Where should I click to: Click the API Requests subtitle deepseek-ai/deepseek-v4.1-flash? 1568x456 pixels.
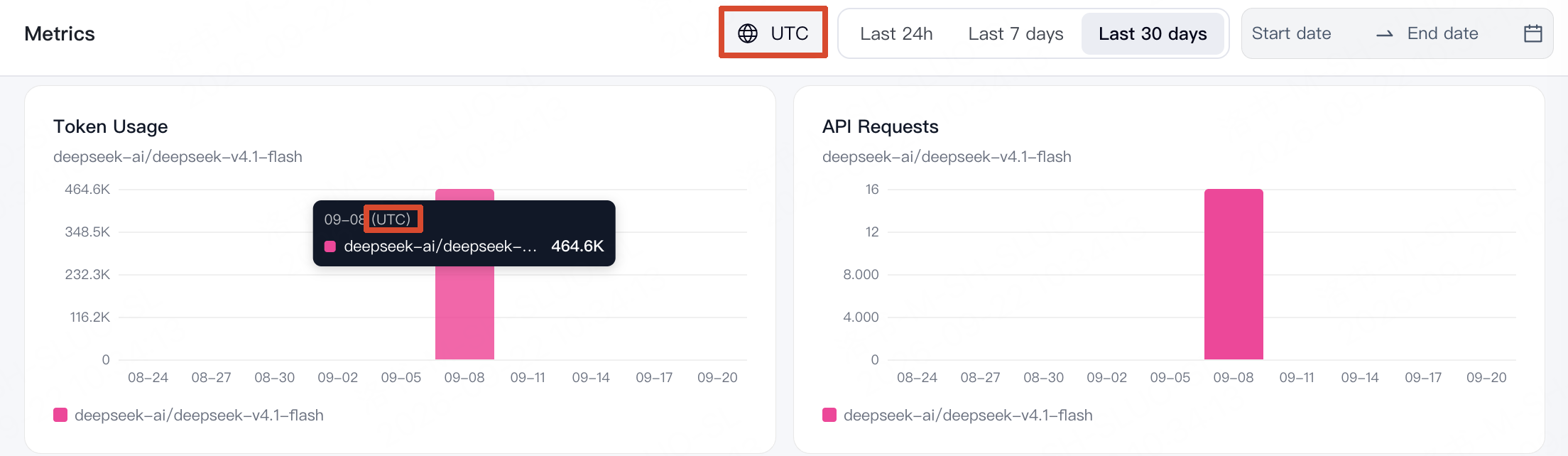(x=947, y=156)
